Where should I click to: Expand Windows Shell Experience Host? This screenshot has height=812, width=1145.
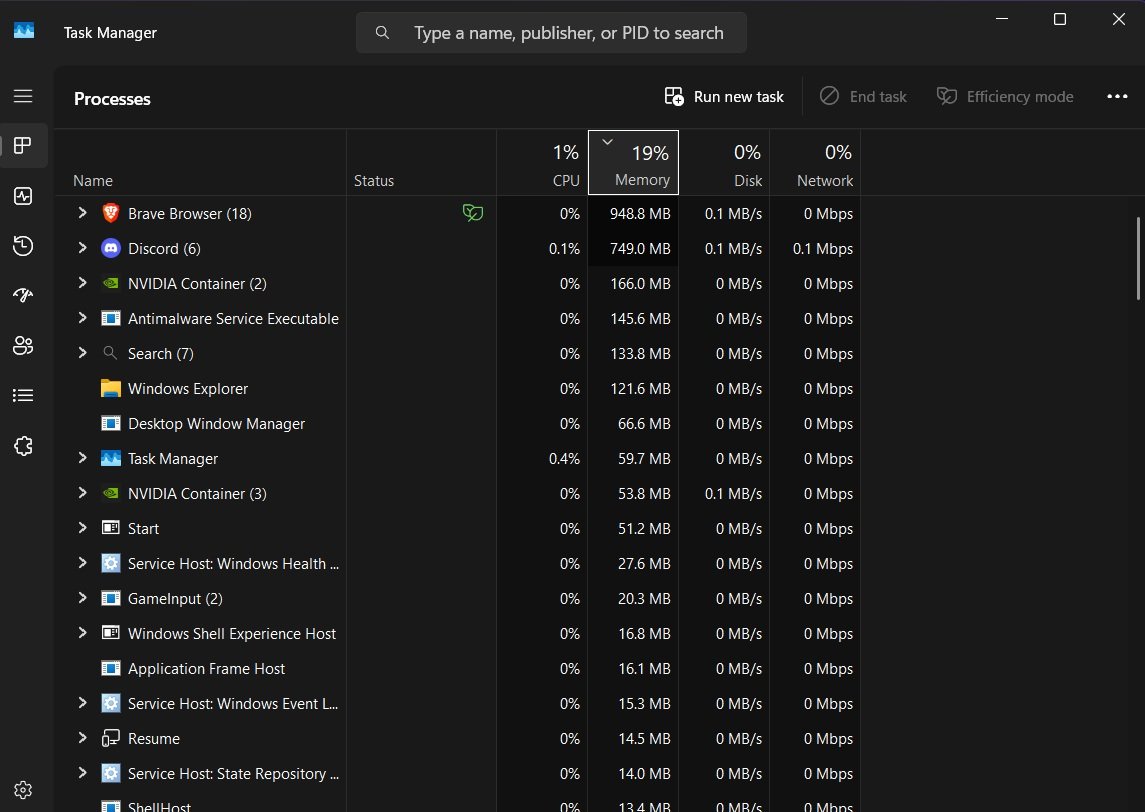(x=83, y=633)
